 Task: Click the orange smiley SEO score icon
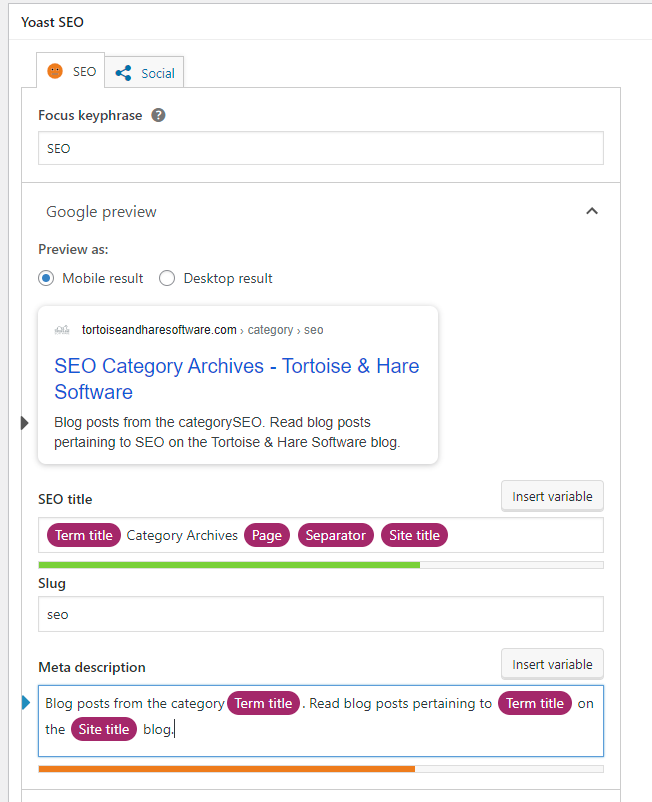coord(55,71)
